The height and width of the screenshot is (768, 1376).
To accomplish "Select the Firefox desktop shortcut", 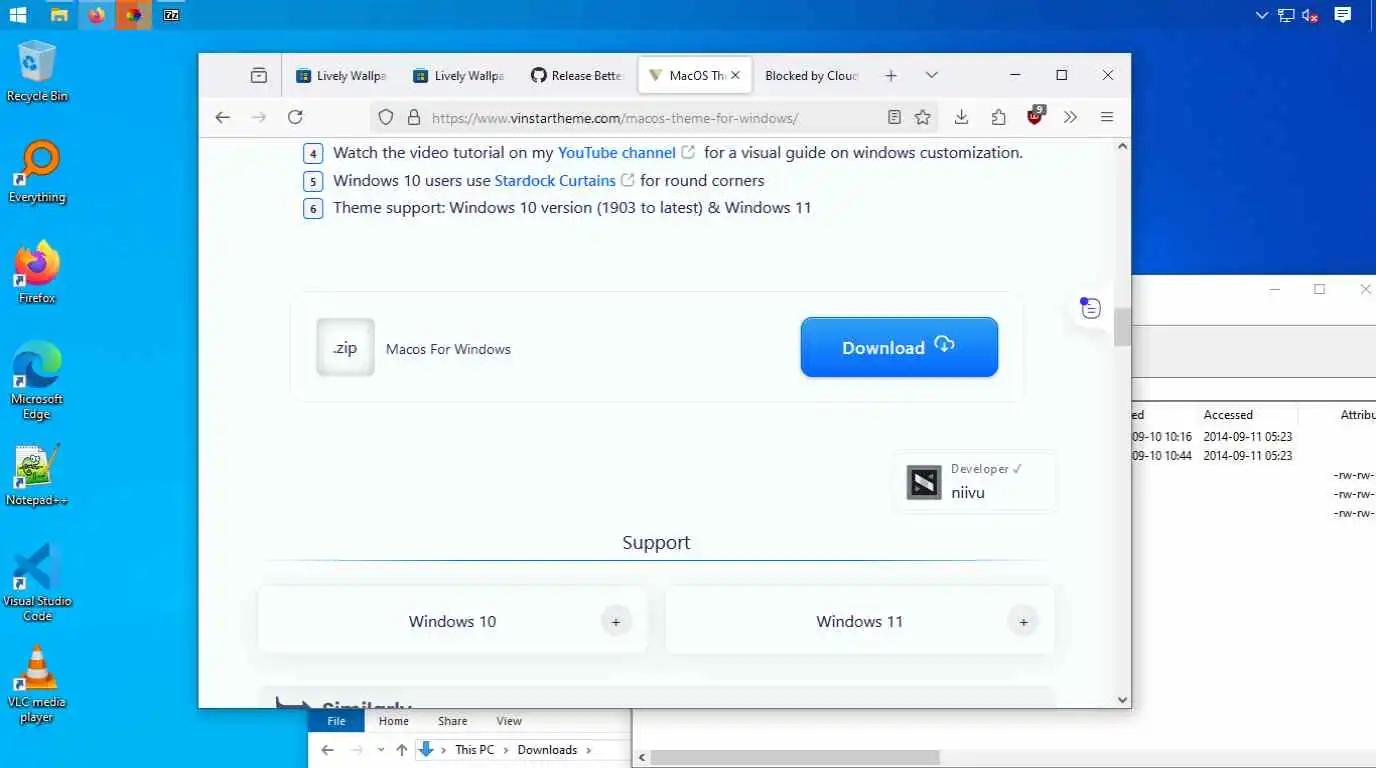I will coord(37,273).
